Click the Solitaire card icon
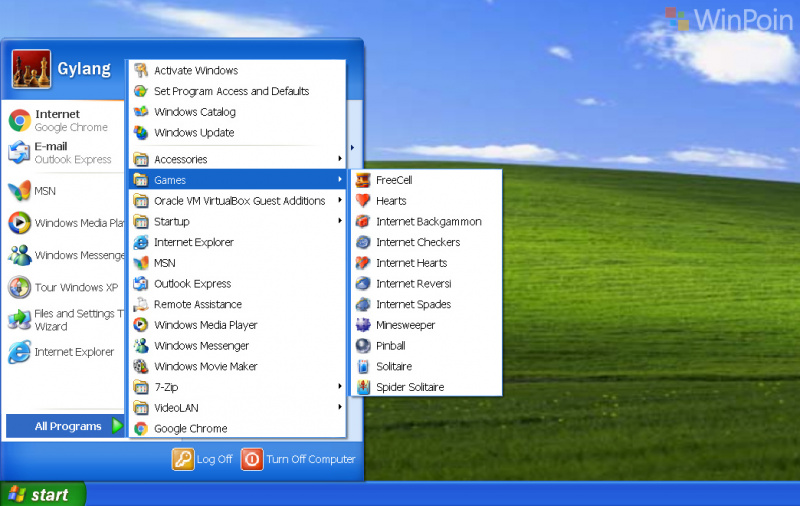Screen dimensions: 800x506 click(x=363, y=366)
